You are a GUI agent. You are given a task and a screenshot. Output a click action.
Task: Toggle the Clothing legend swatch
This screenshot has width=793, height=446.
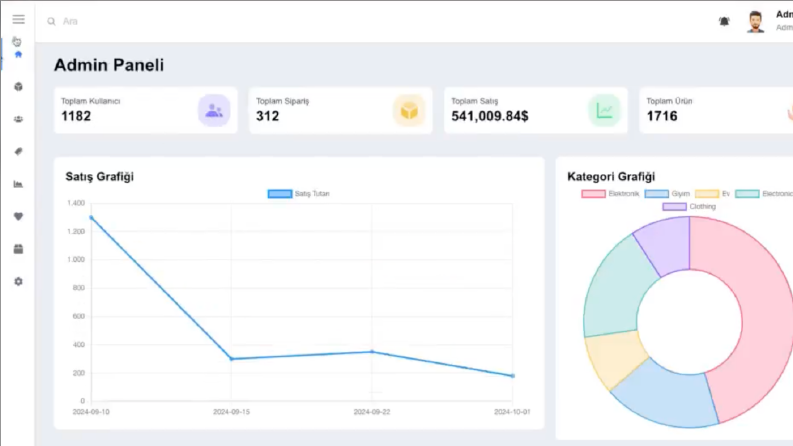(674, 206)
